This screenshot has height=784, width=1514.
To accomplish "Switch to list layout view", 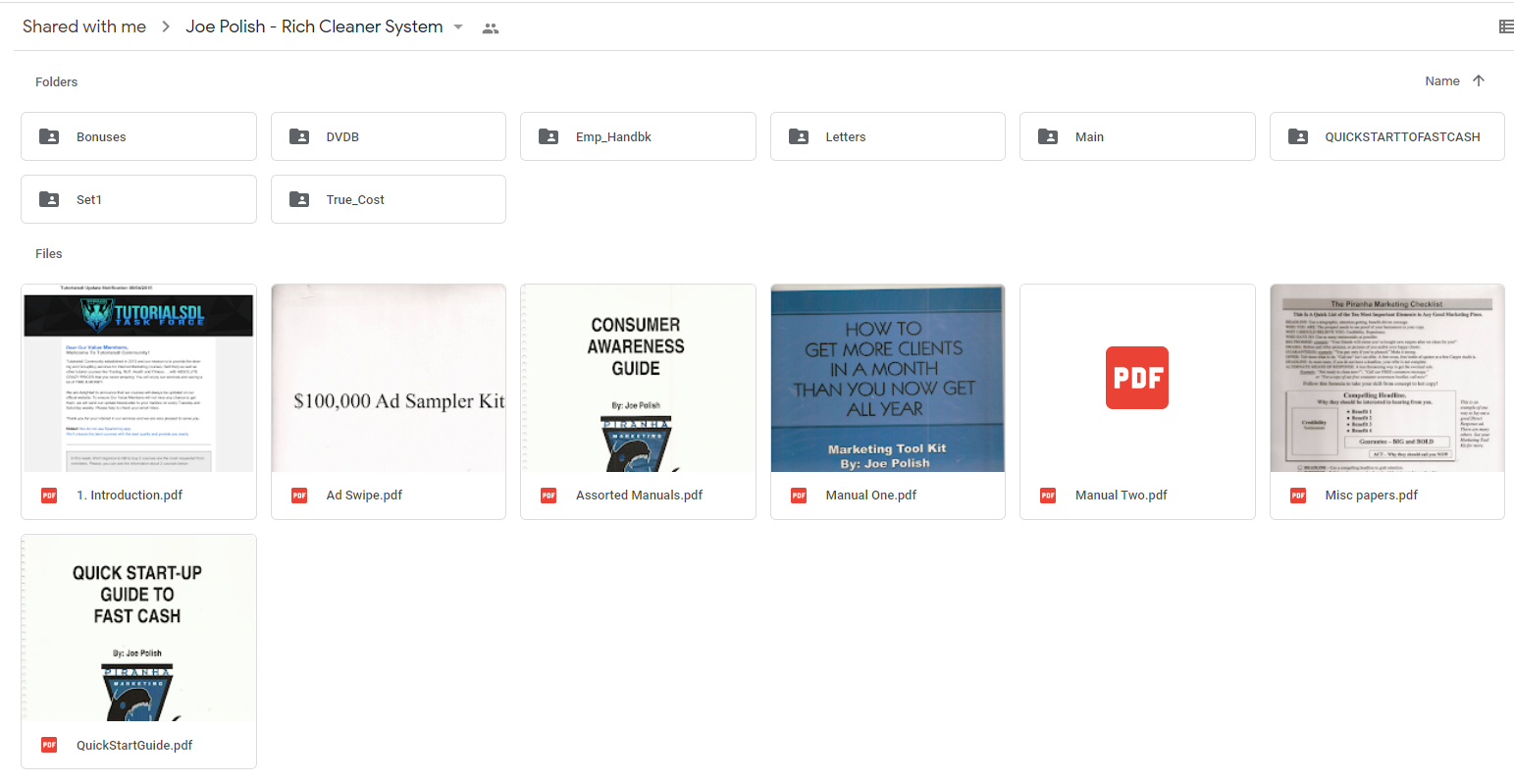I will point(1506,26).
